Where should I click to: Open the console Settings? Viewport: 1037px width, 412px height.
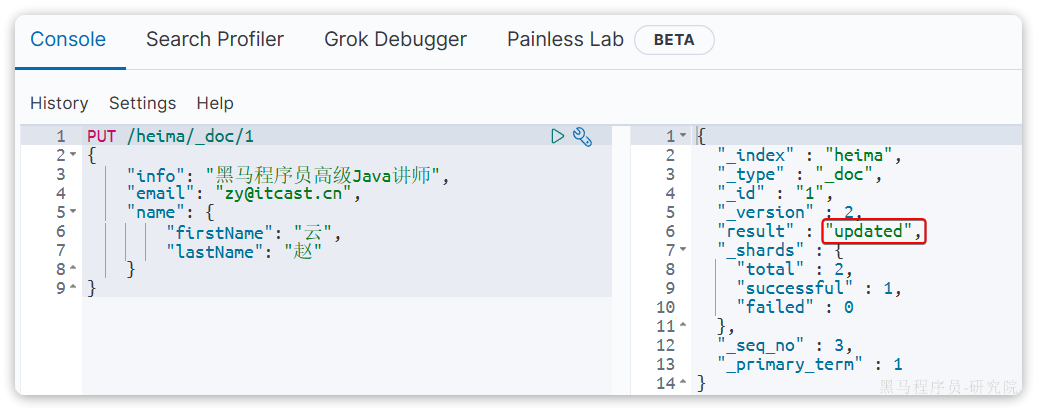(142, 103)
